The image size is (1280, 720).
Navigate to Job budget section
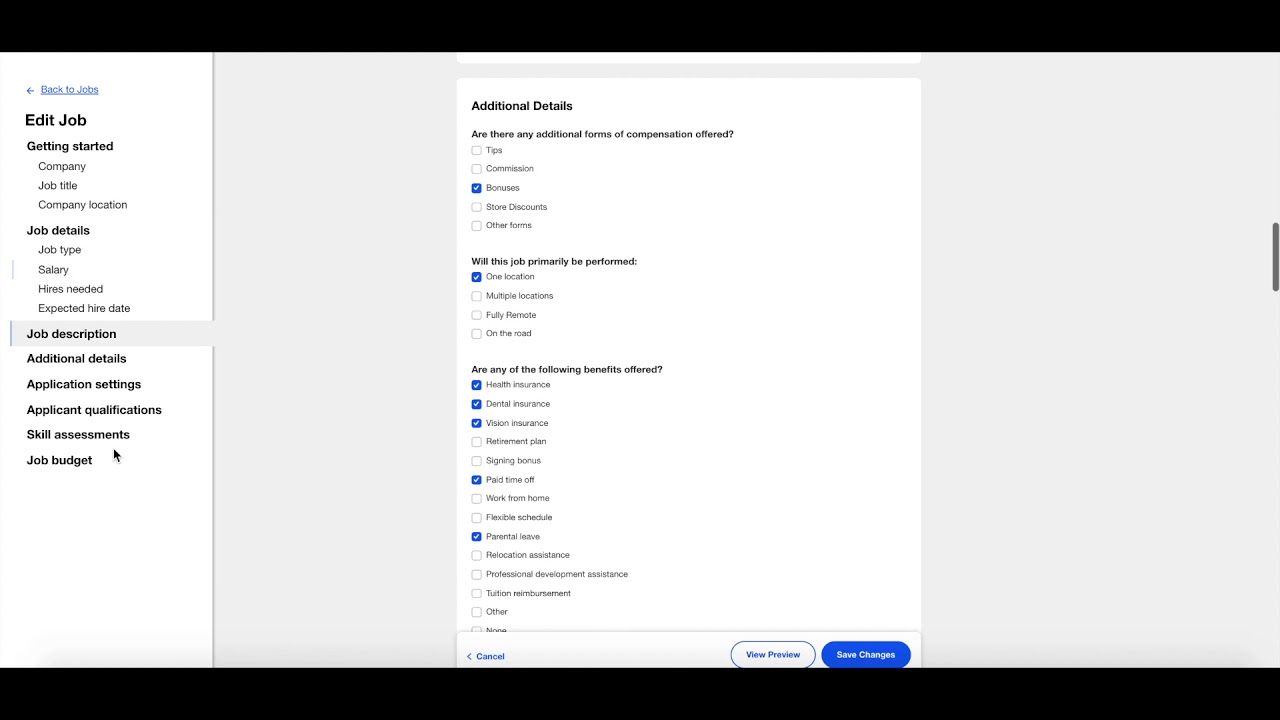click(x=59, y=460)
